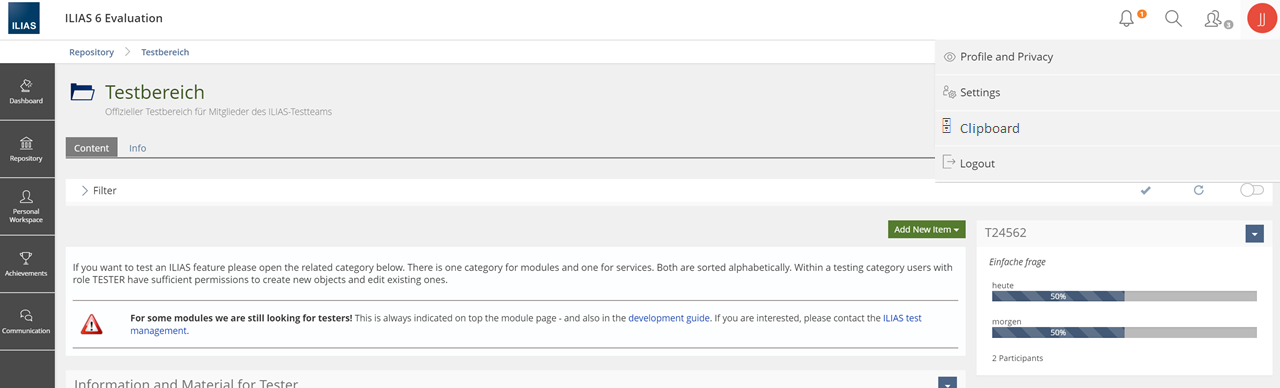
Task: Click the ILIAS logo
Action: [x=23, y=19]
